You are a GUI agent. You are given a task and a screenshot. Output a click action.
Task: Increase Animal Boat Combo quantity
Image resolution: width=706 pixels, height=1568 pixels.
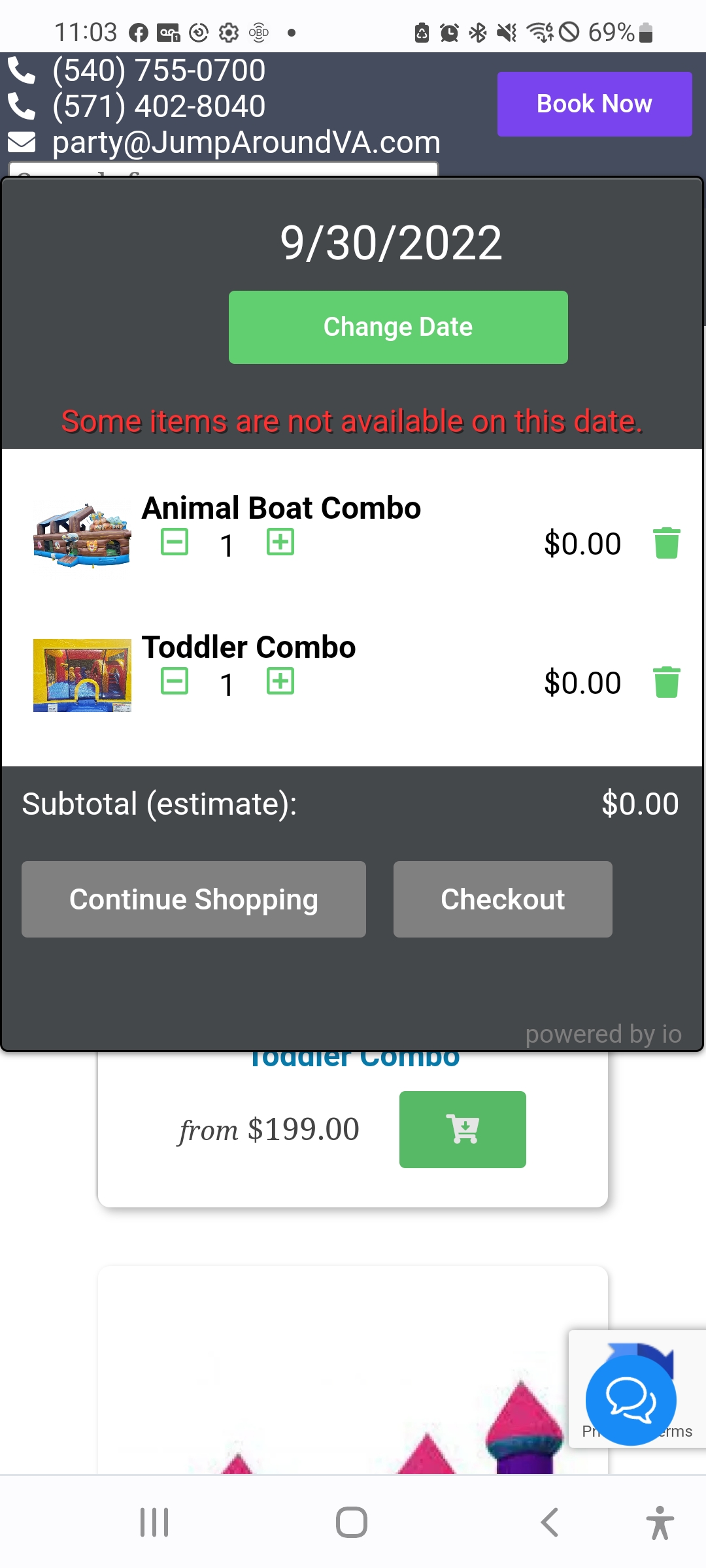(280, 542)
